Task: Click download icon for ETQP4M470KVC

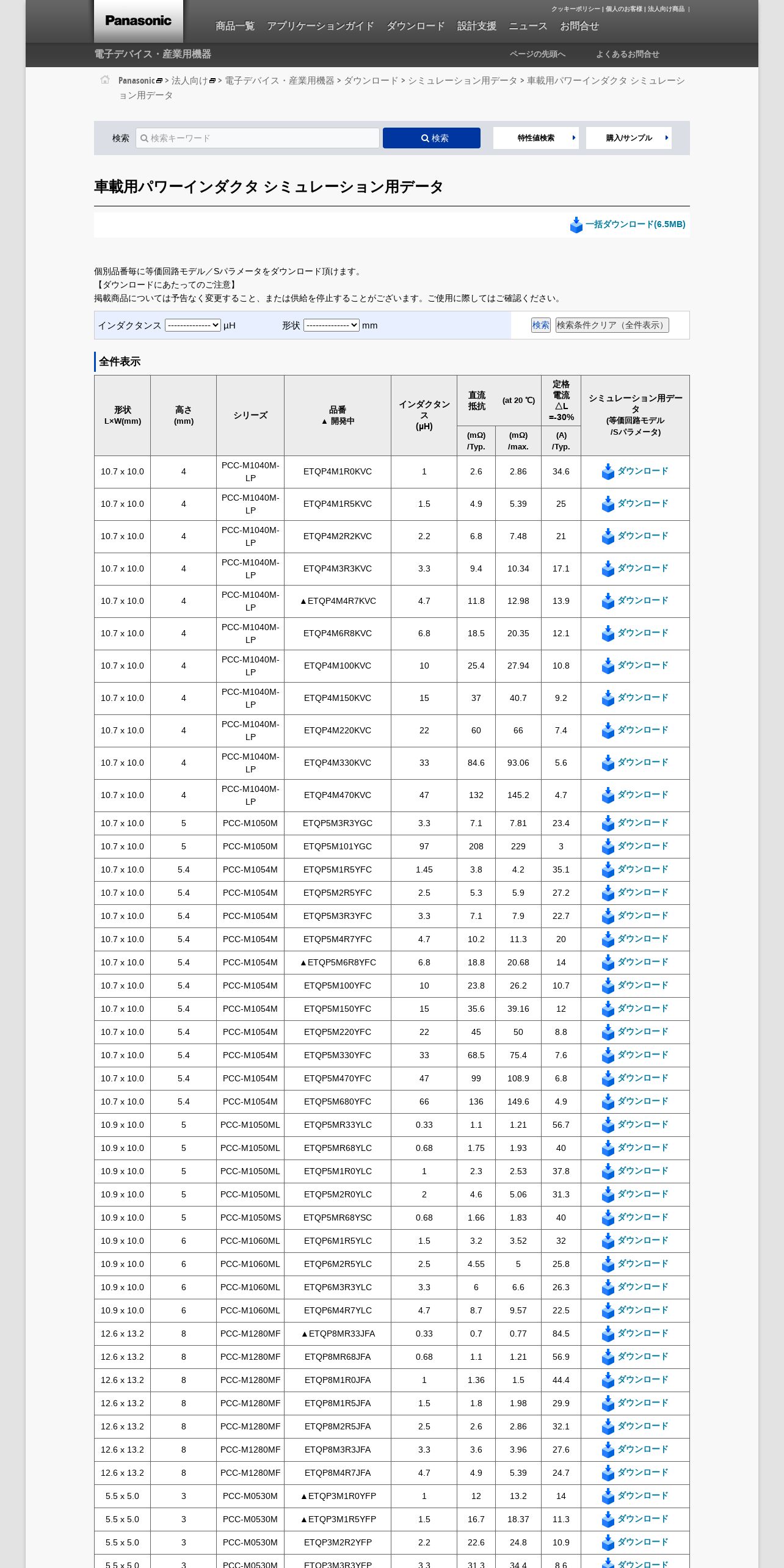Action: click(x=608, y=795)
